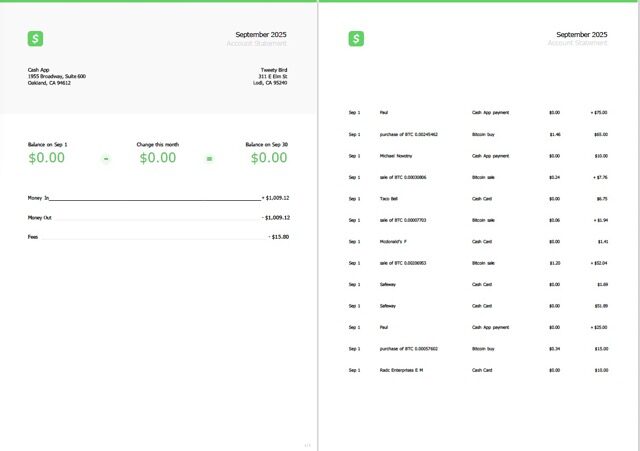Select the Michael Nowotny payment row
The height and width of the screenshot is (451, 640).
[396, 156]
